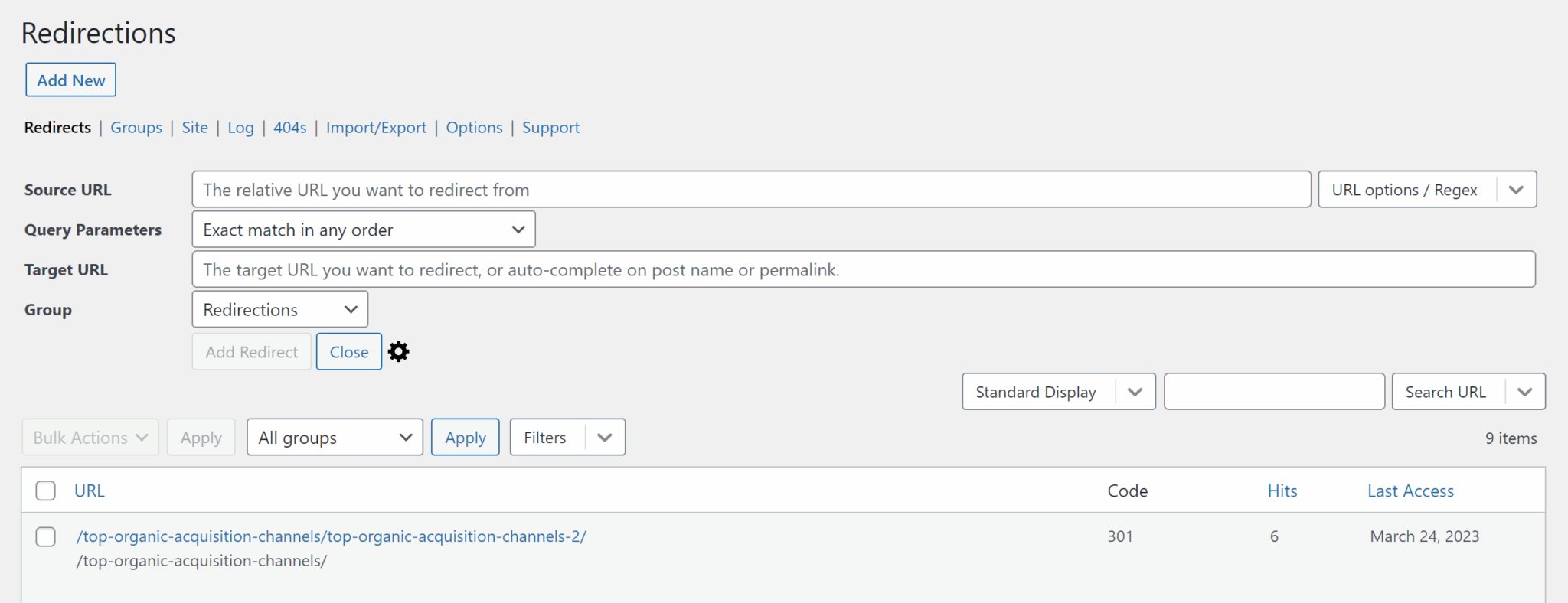Click the 301 code cell

point(1120,536)
